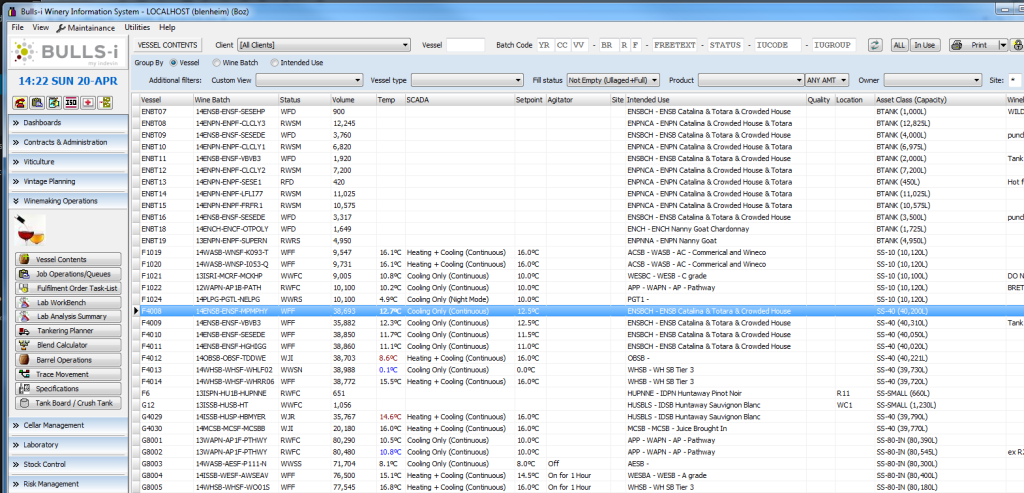Open the Product dropdown
Screen dimensions: 1024x493
(x=751, y=80)
